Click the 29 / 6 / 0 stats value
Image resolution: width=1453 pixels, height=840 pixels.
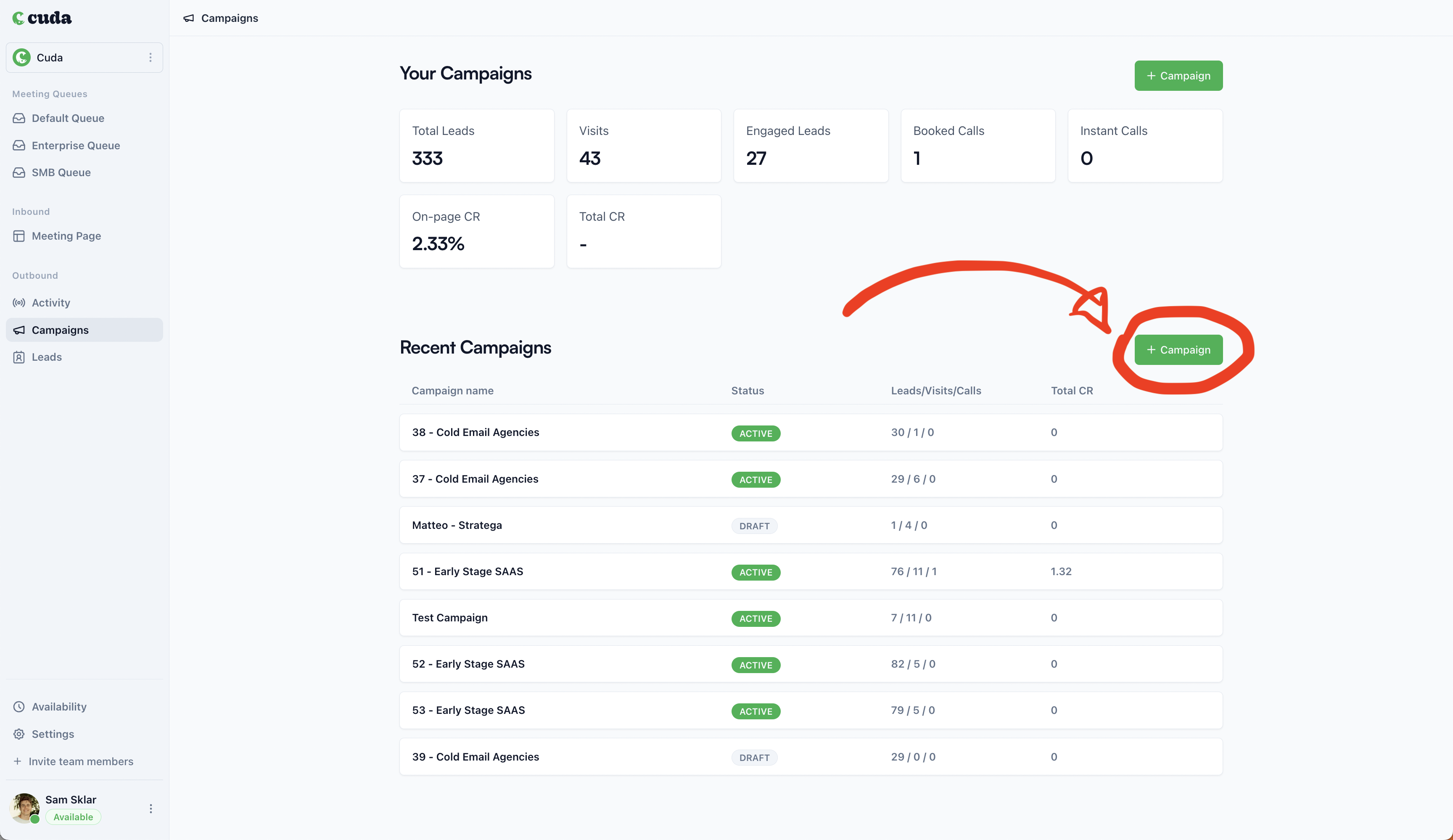913,478
